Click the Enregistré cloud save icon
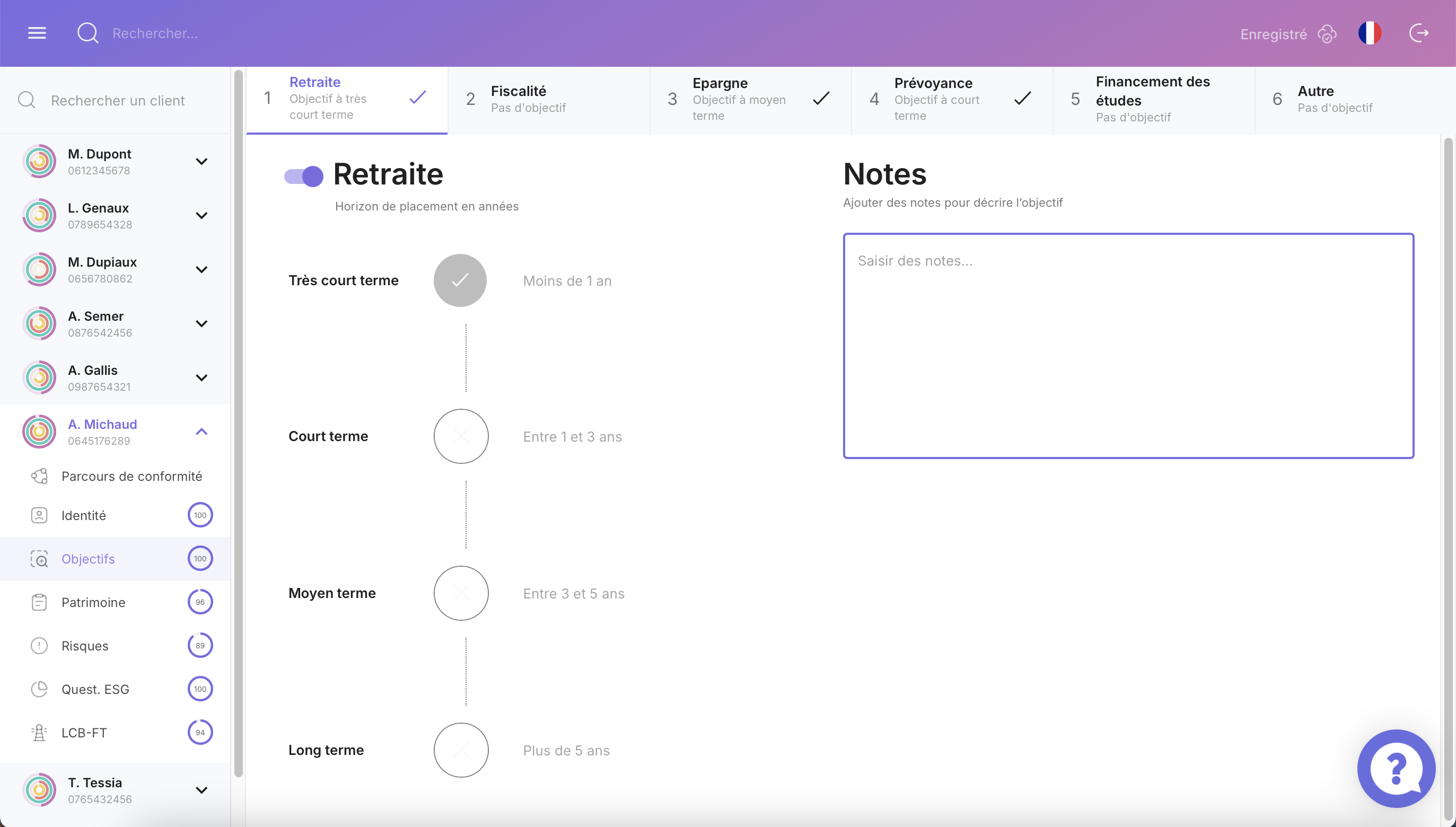 (1327, 34)
